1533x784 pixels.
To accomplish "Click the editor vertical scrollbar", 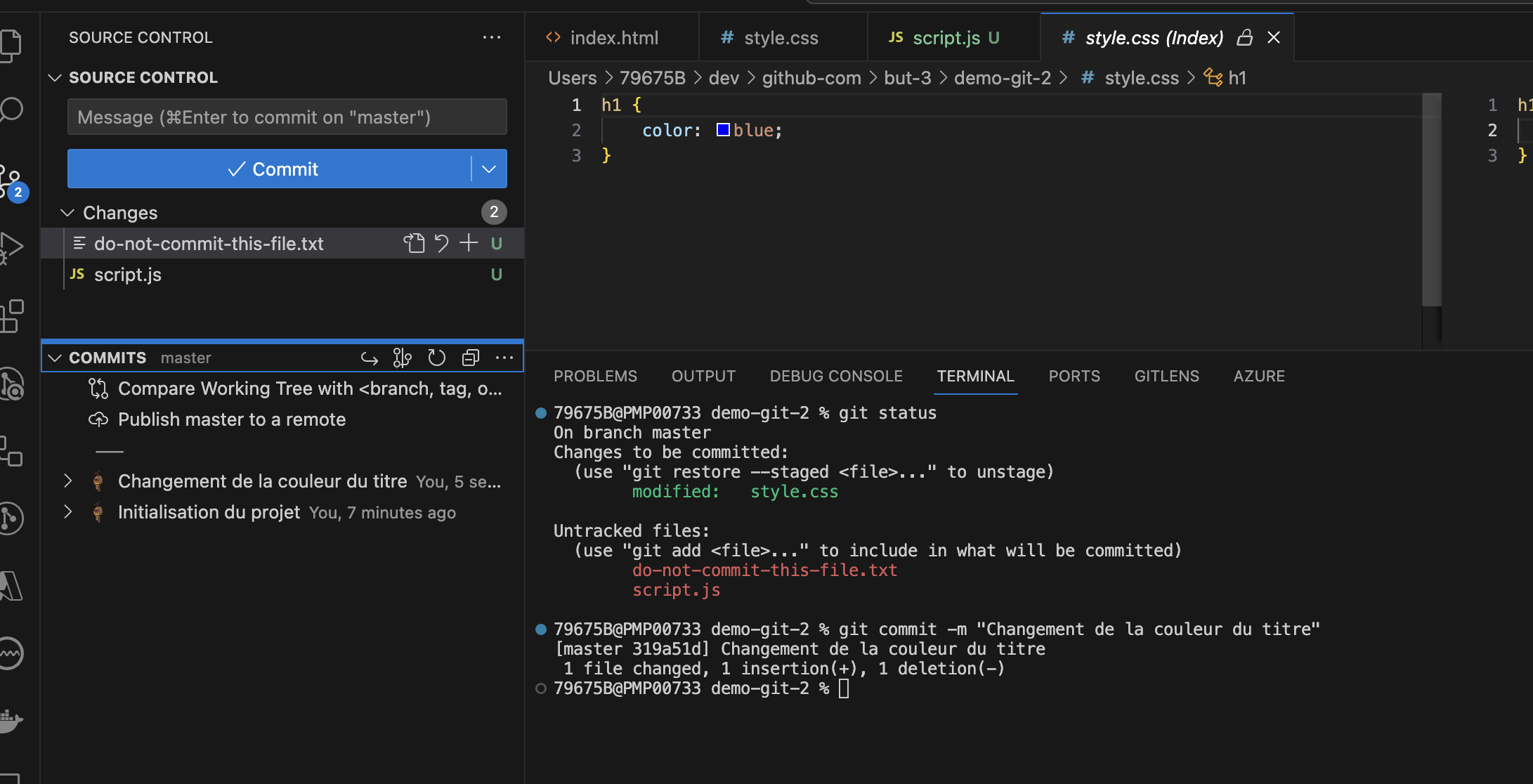I will point(1432,200).
